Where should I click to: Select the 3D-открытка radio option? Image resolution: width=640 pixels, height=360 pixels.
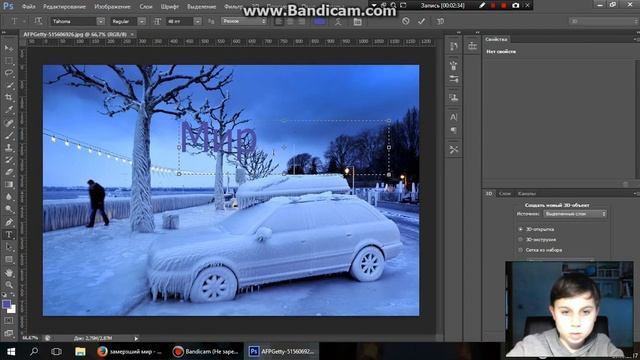(x=520, y=229)
